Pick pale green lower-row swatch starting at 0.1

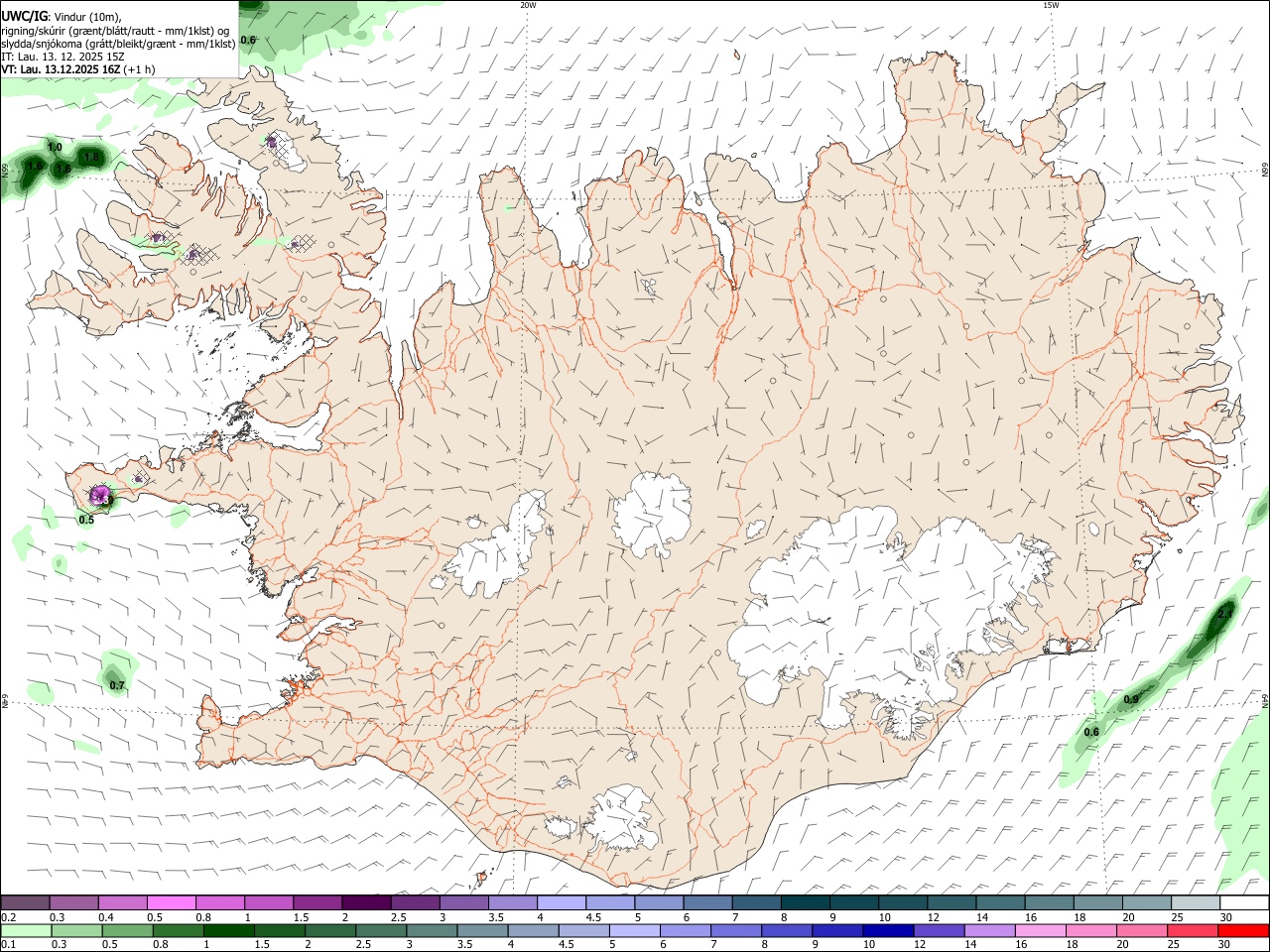(26, 930)
